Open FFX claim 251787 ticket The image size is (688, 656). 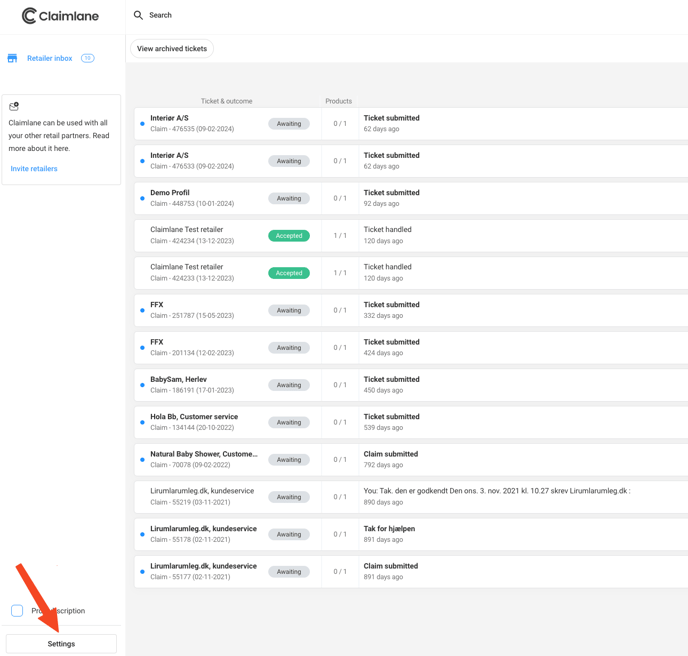[x=411, y=310]
